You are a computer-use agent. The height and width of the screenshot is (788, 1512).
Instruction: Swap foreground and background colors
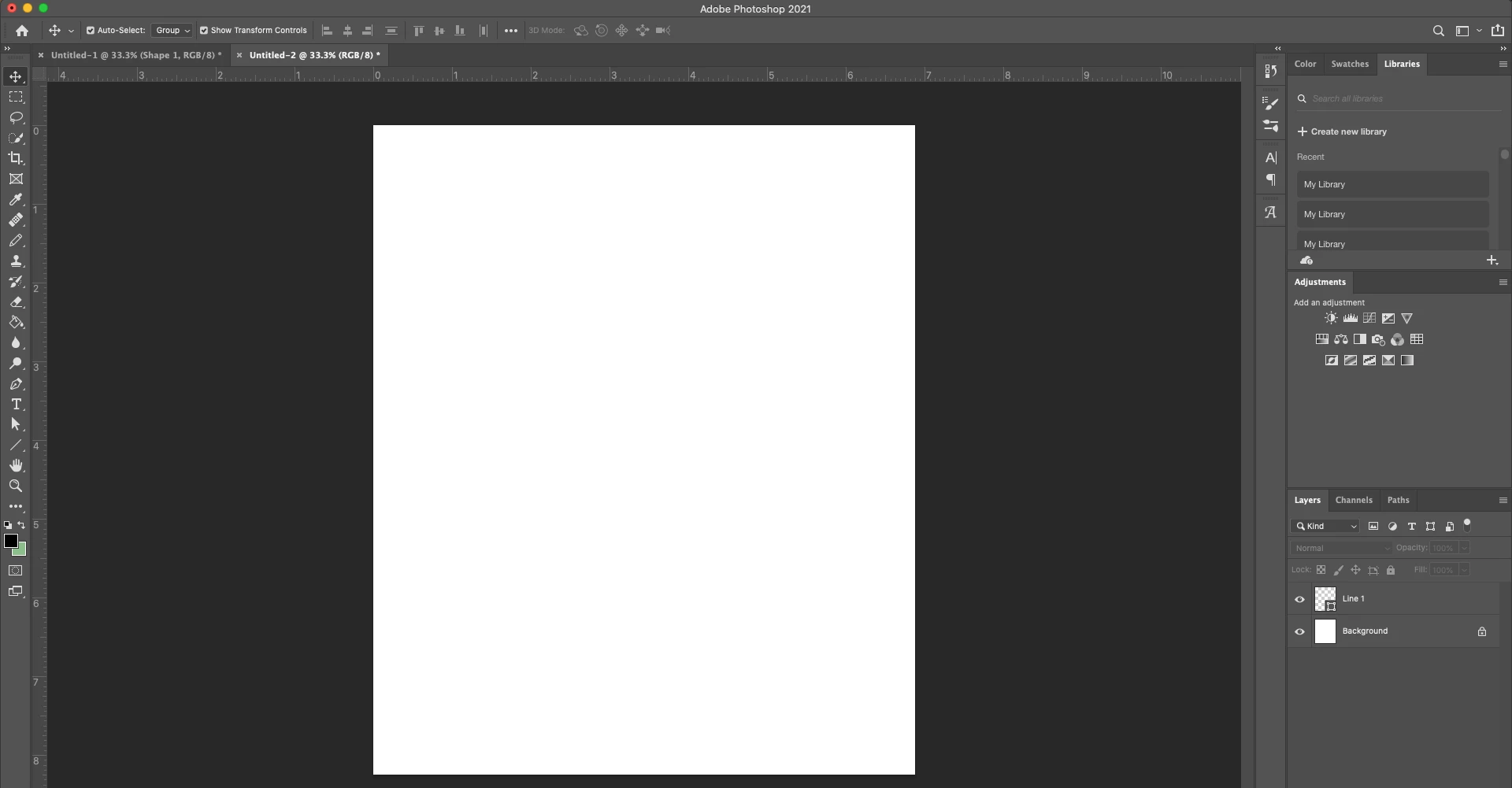click(x=22, y=525)
